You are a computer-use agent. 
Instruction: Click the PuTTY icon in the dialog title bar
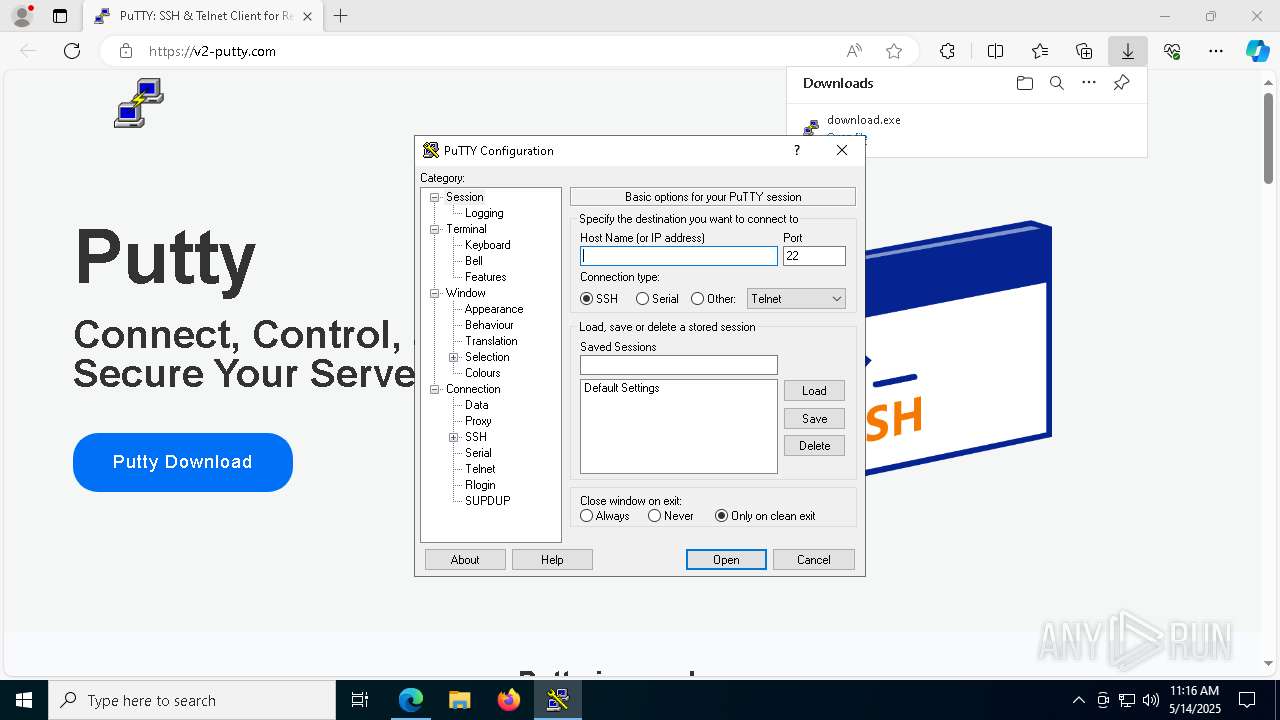(431, 150)
